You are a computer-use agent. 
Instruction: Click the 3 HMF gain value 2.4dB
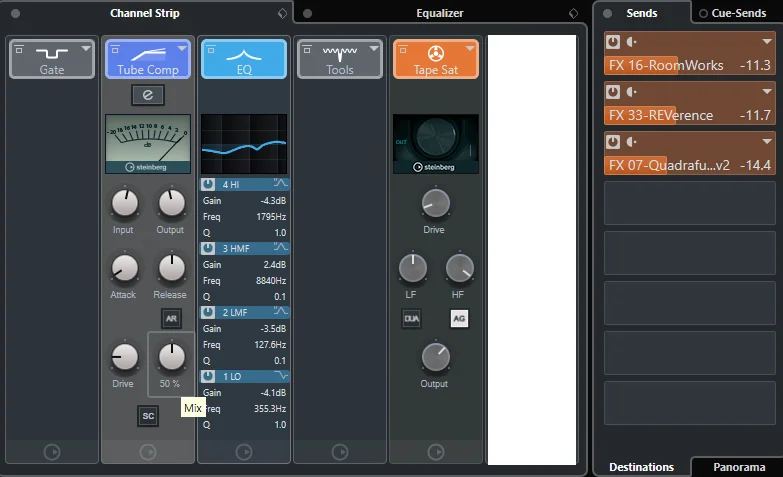(275, 265)
